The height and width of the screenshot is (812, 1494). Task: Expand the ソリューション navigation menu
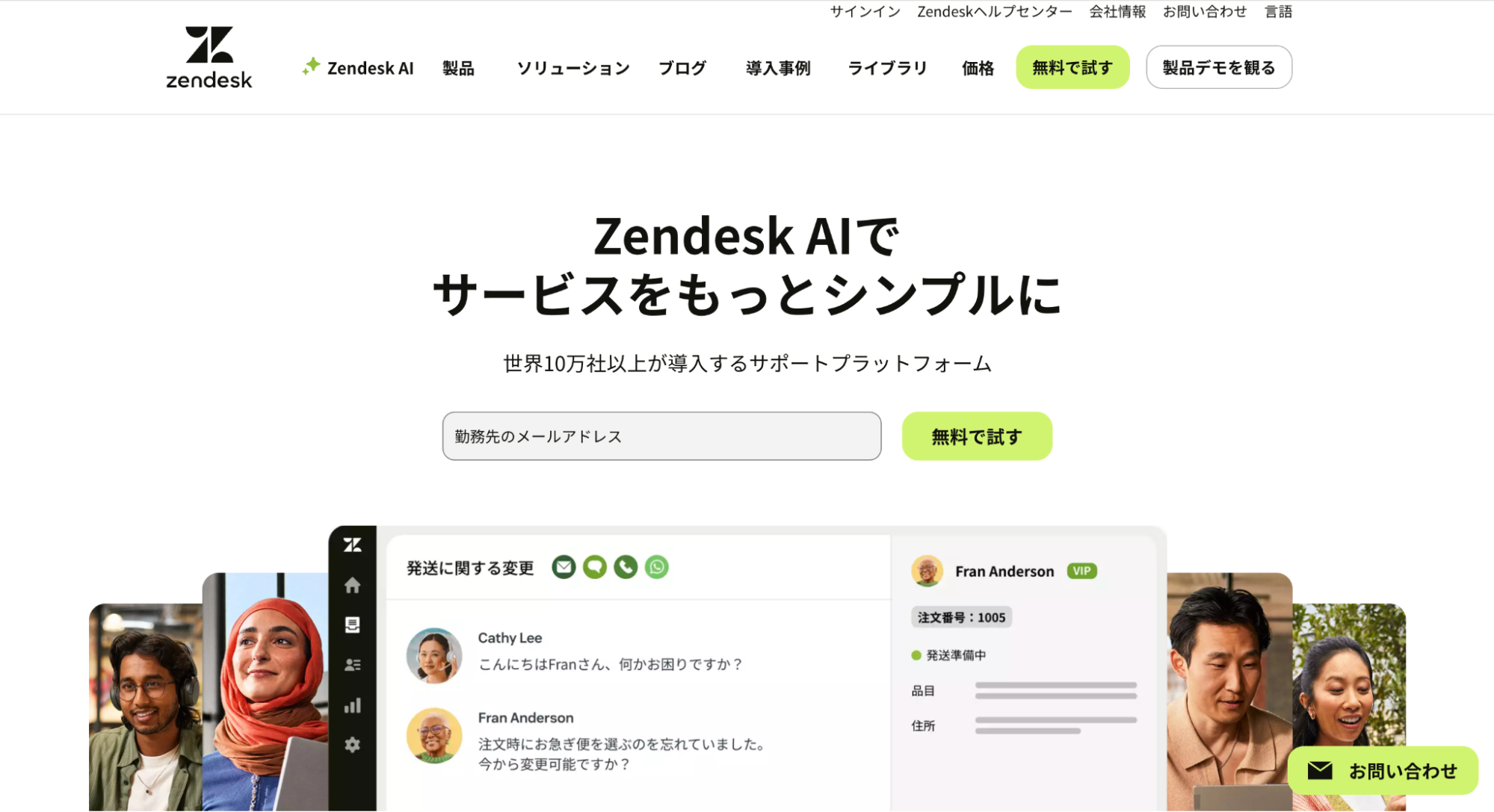(573, 68)
